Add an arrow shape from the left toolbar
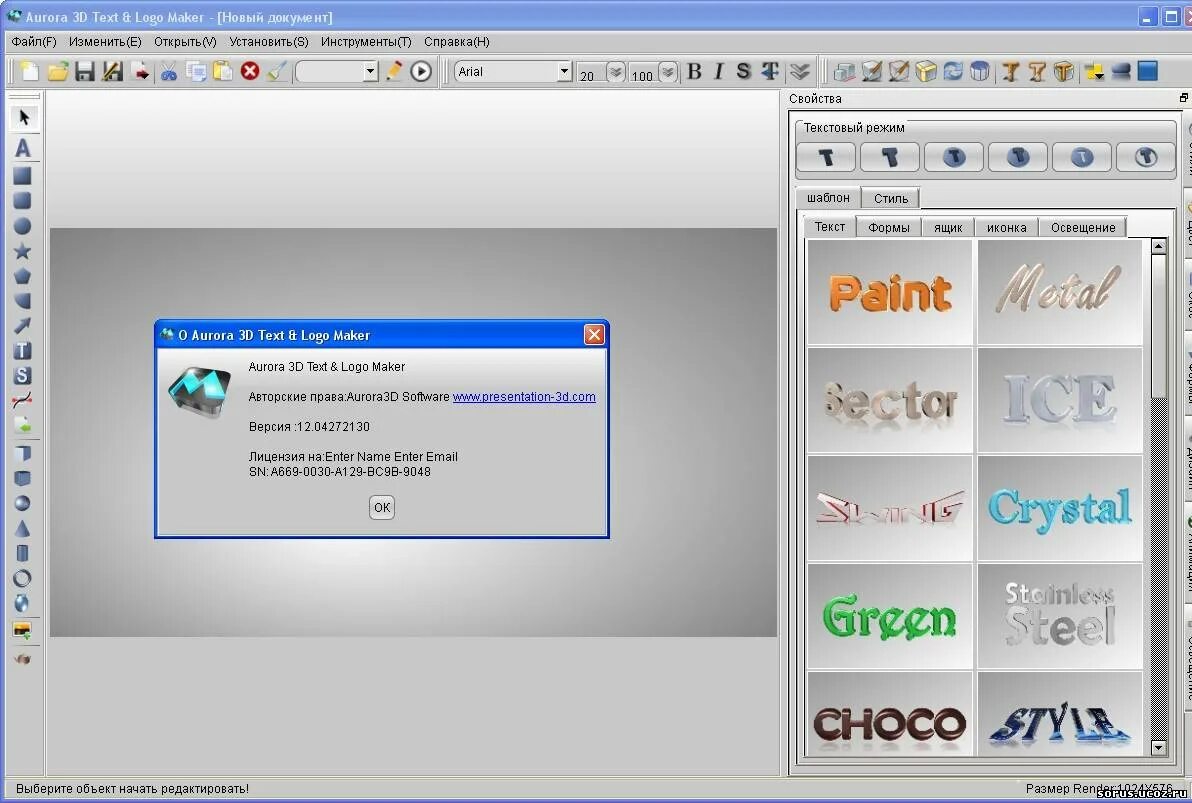The width and height of the screenshot is (1192, 803). (x=23, y=325)
